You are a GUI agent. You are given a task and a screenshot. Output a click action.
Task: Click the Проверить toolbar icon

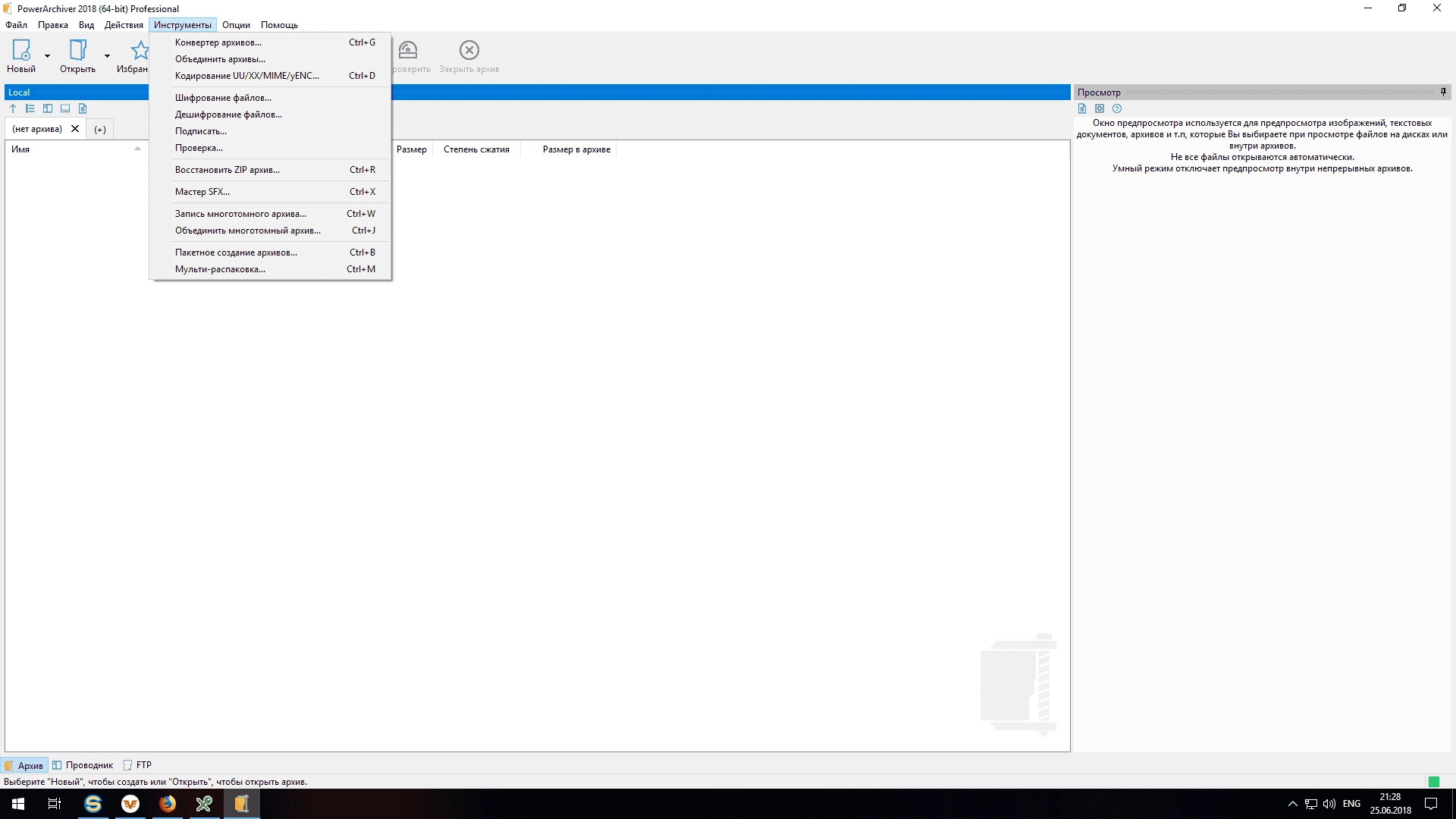pyautogui.click(x=408, y=50)
